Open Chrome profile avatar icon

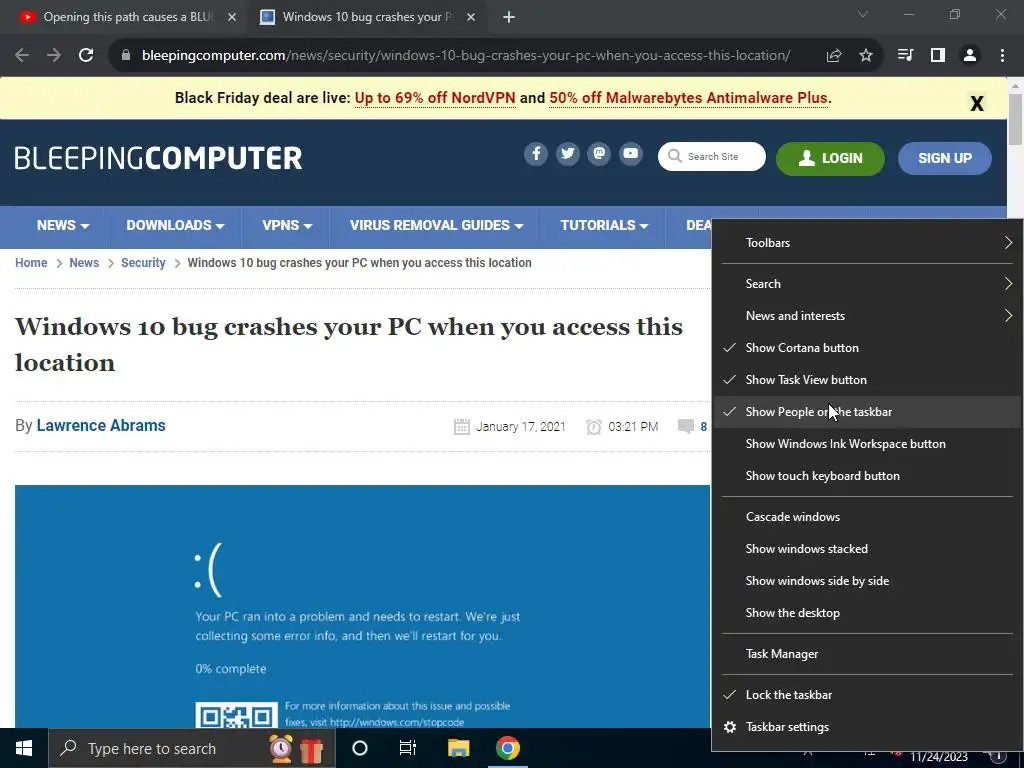[970, 56]
